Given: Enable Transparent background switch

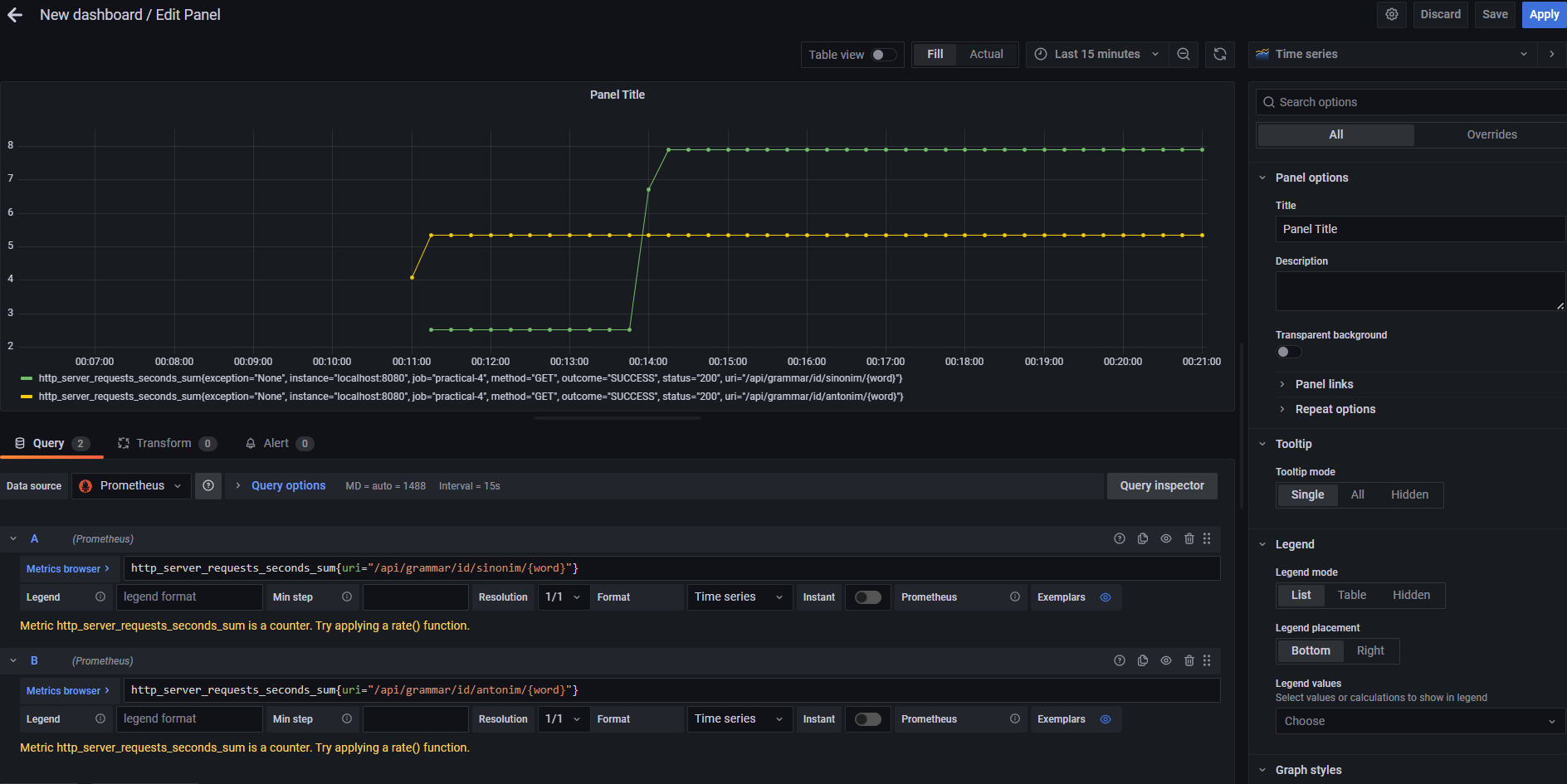Looking at the screenshot, I should click(x=1289, y=352).
